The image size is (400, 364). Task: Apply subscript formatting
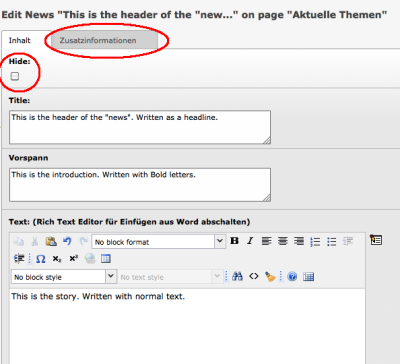coord(57,259)
